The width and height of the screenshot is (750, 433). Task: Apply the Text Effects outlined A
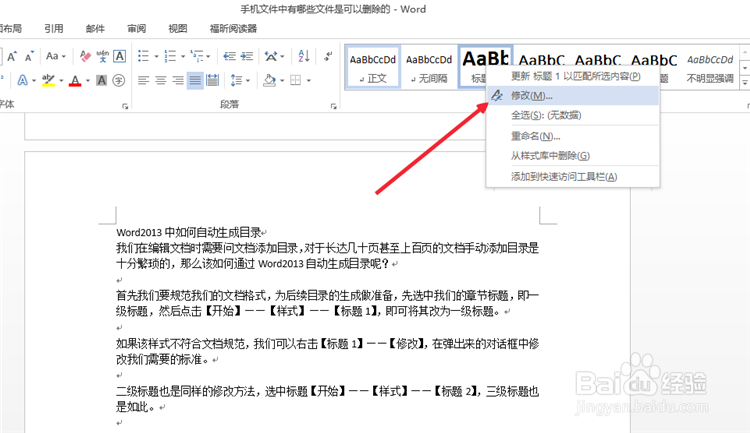click(x=22, y=80)
